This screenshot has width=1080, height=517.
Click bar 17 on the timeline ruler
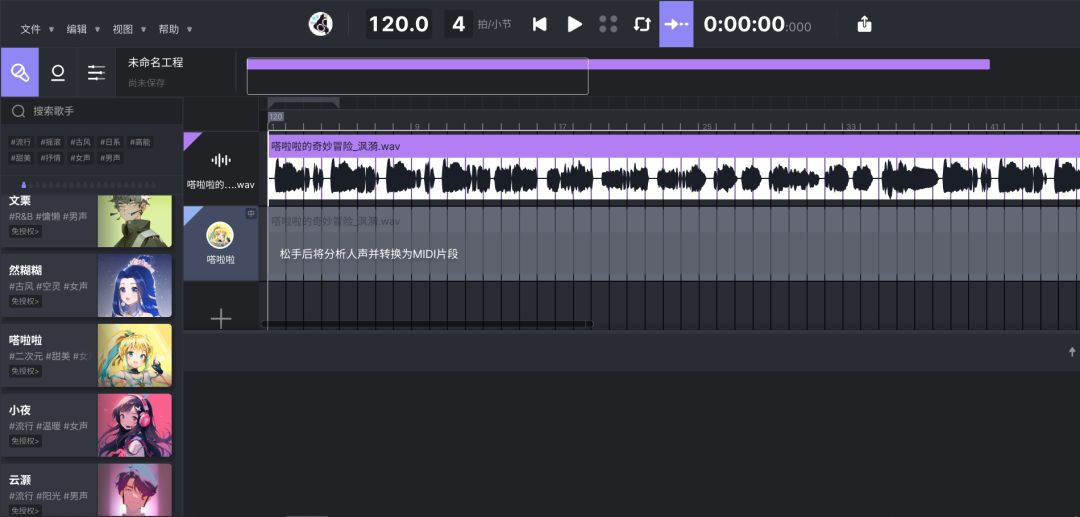pos(562,127)
